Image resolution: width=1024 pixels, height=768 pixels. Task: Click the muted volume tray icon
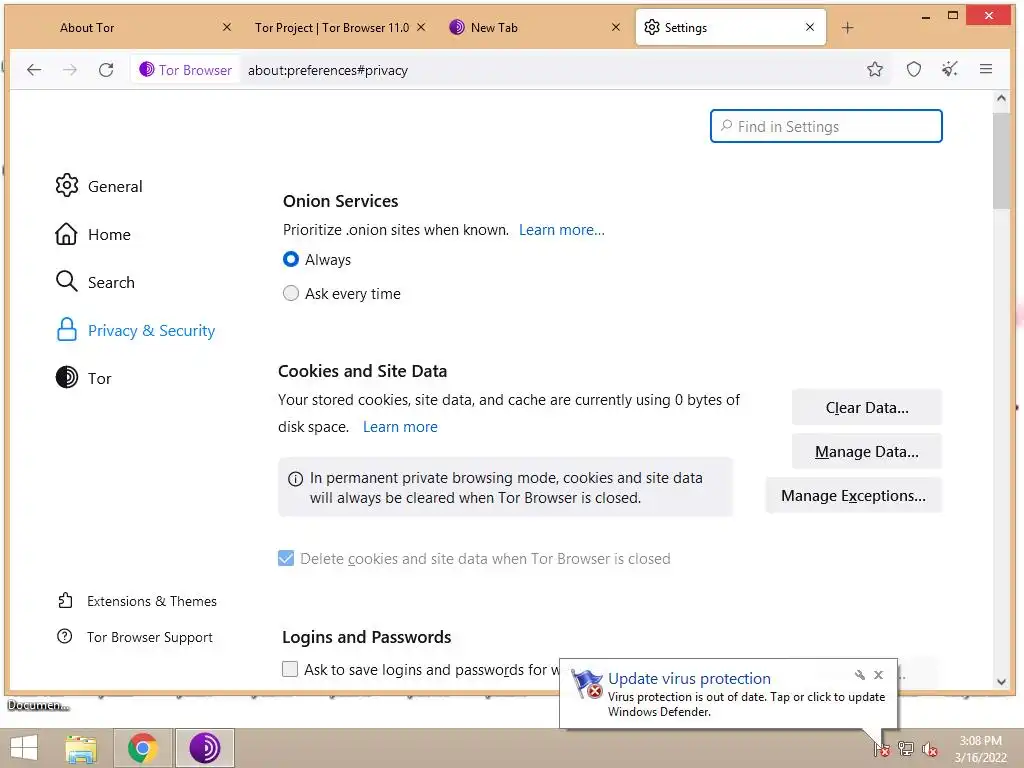[x=930, y=749]
